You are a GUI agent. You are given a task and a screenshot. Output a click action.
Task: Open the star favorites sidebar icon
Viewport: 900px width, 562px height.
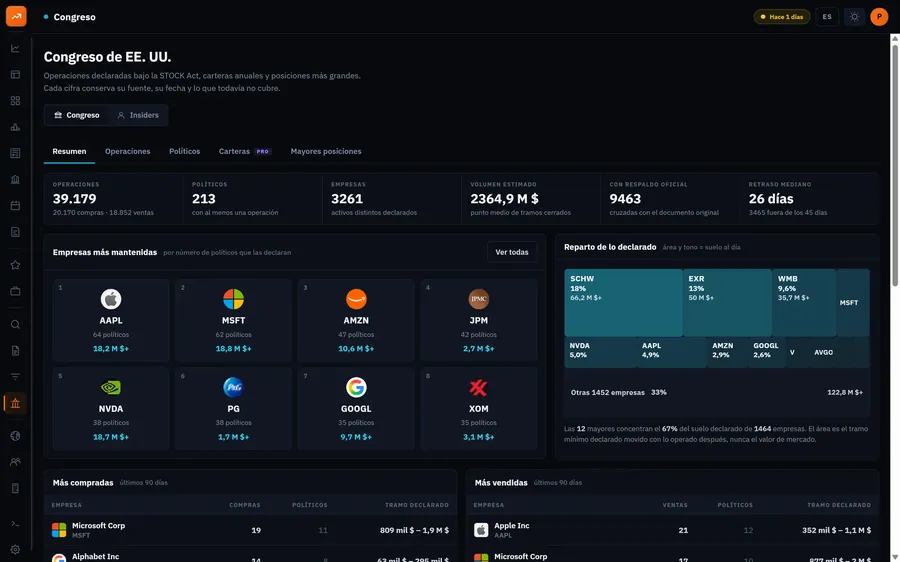coord(15,265)
